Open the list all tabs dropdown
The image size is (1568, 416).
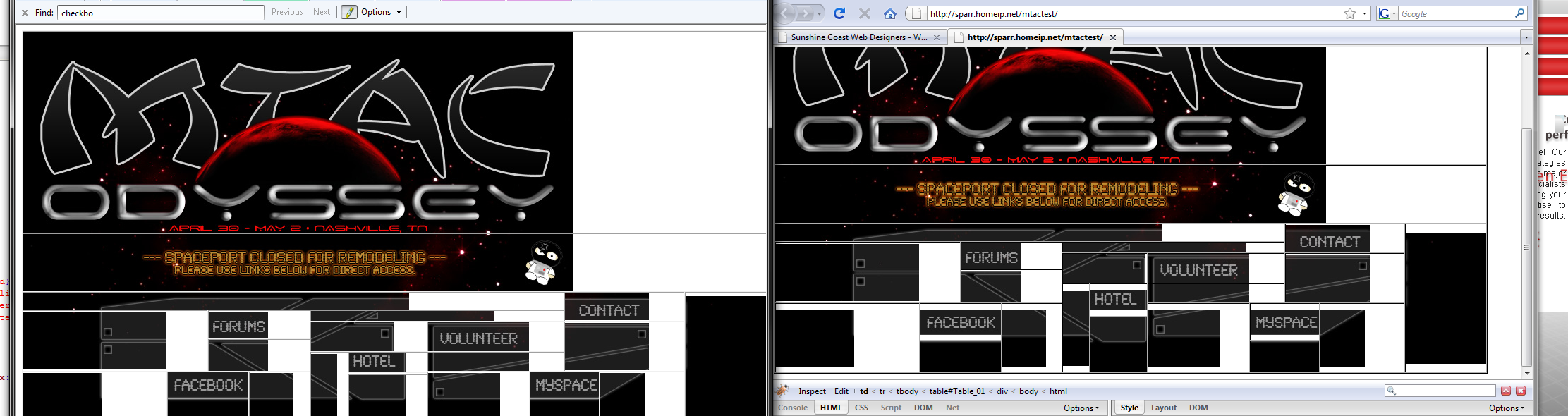click(1526, 37)
